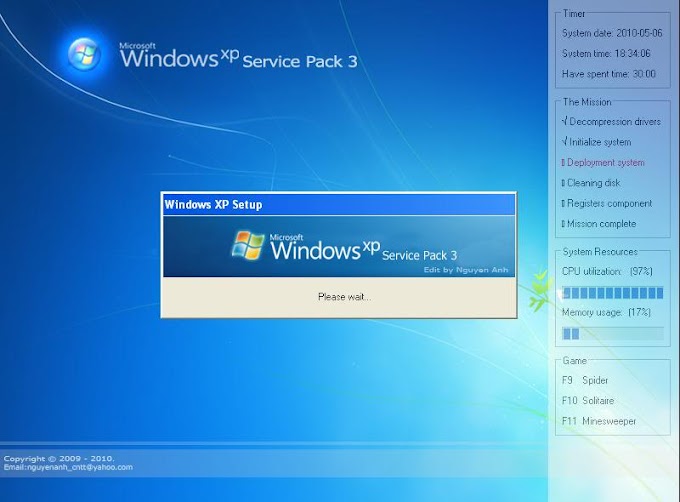680x502 pixels.
Task: Click the 'Have spent time: 30:00' line
Action: pyautogui.click(x=609, y=74)
